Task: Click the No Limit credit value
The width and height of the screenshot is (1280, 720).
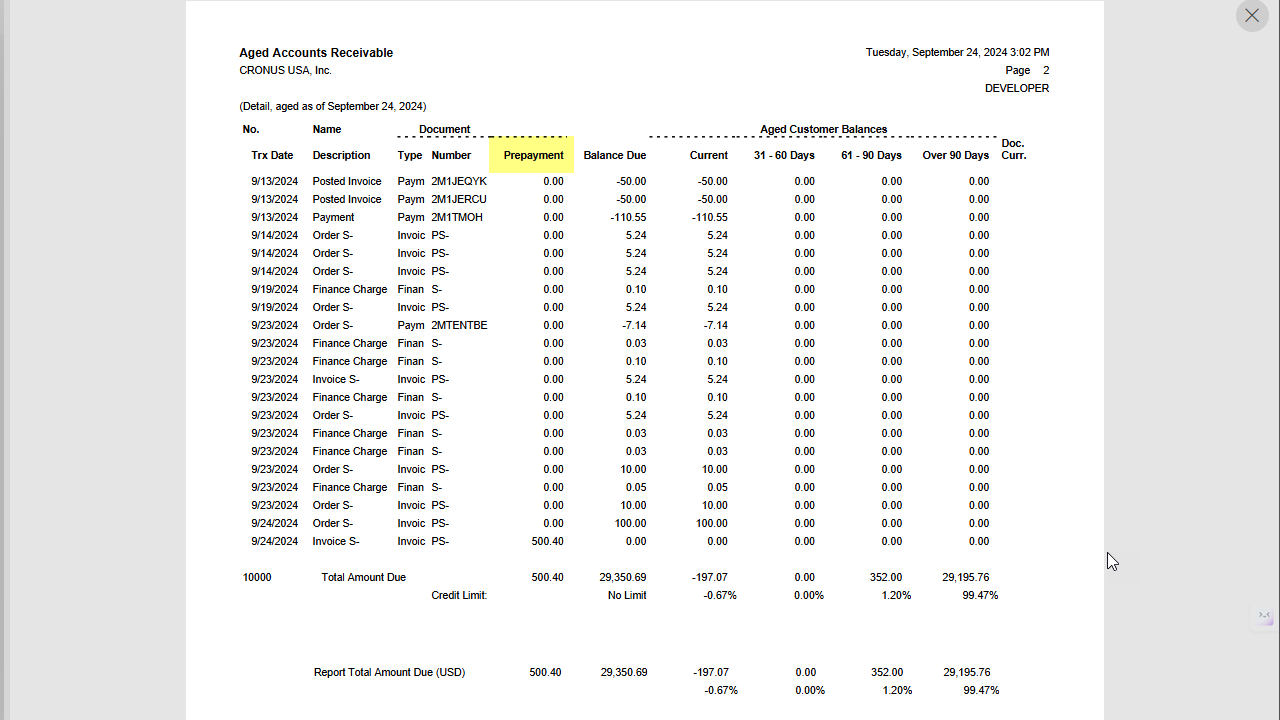Action: (626, 595)
